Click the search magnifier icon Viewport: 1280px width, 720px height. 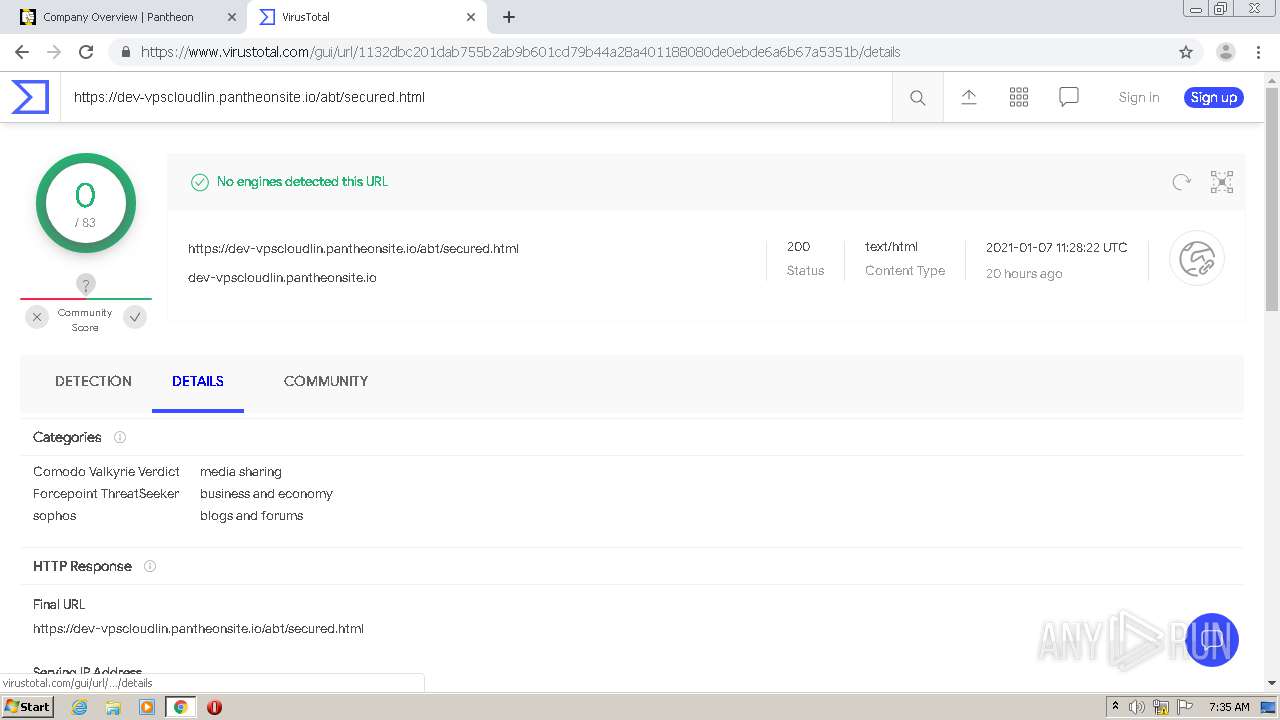[917, 97]
